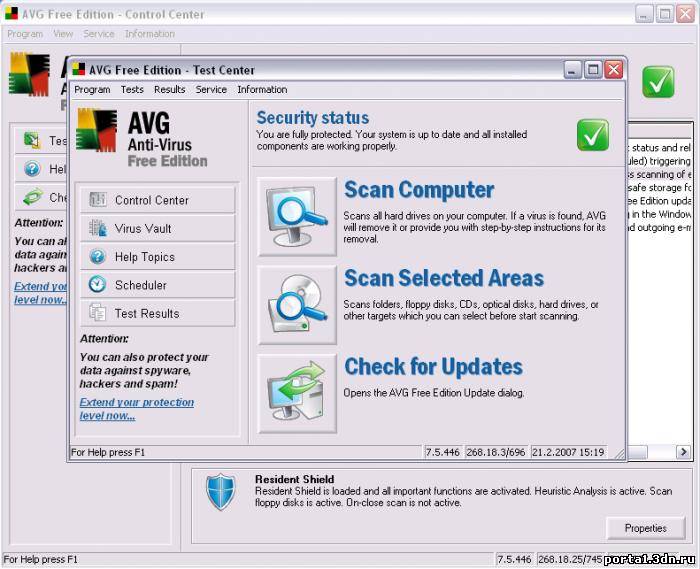Click the Resident Shield title text
The width and height of the screenshot is (700, 569).
click(x=294, y=479)
